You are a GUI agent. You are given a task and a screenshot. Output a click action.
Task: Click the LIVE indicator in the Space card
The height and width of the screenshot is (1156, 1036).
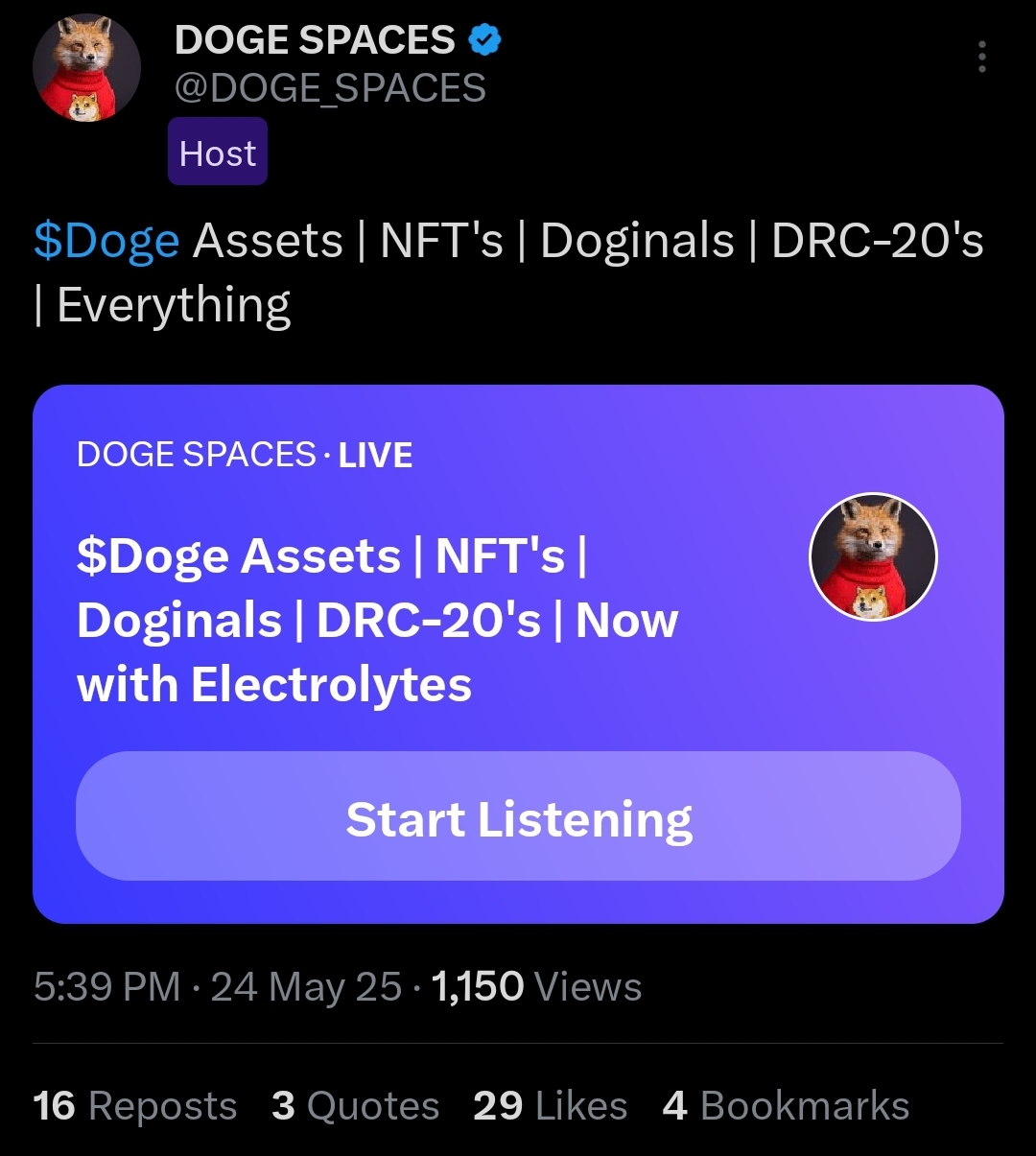click(x=376, y=455)
